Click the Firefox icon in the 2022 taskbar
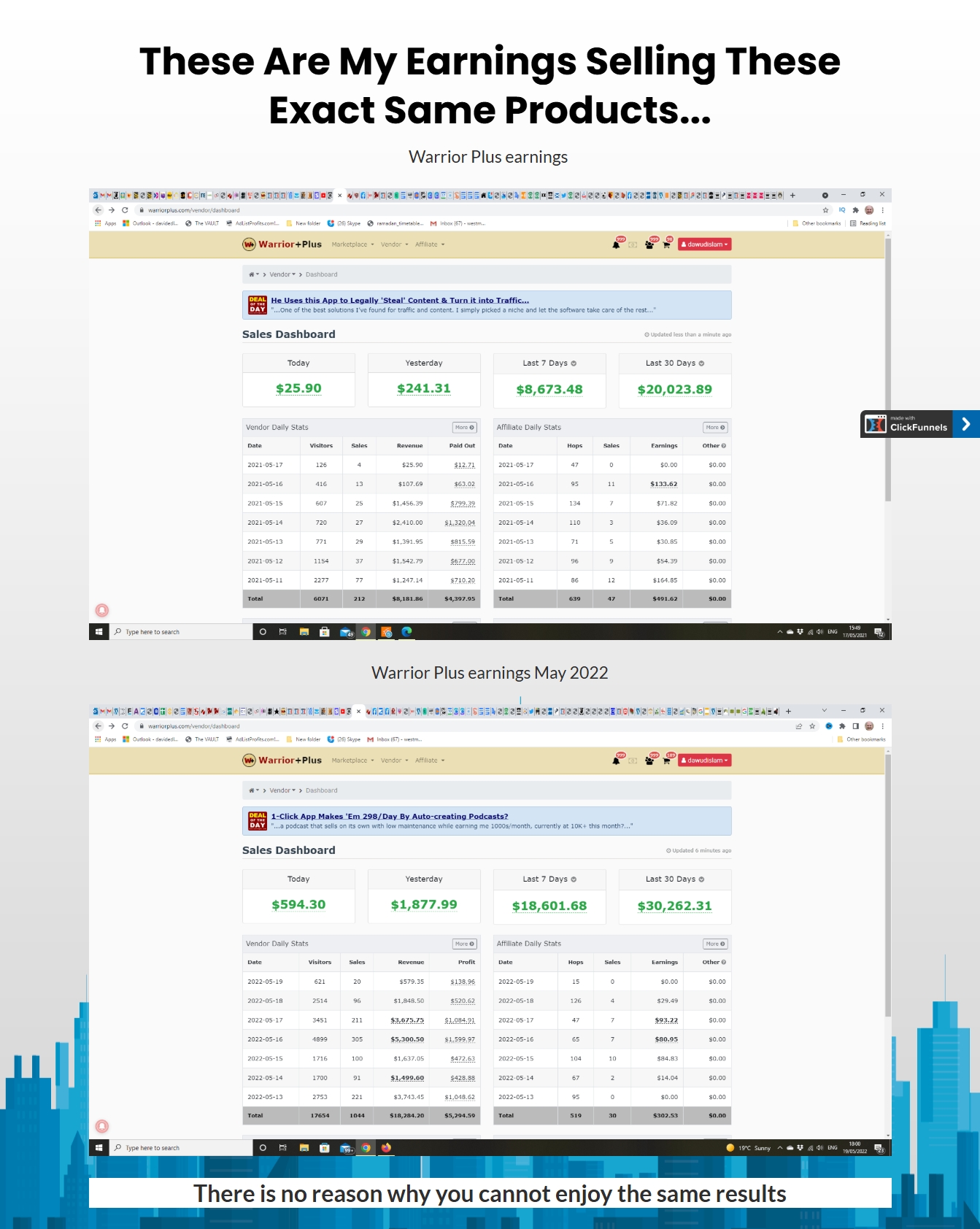 pyautogui.click(x=386, y=1148)
